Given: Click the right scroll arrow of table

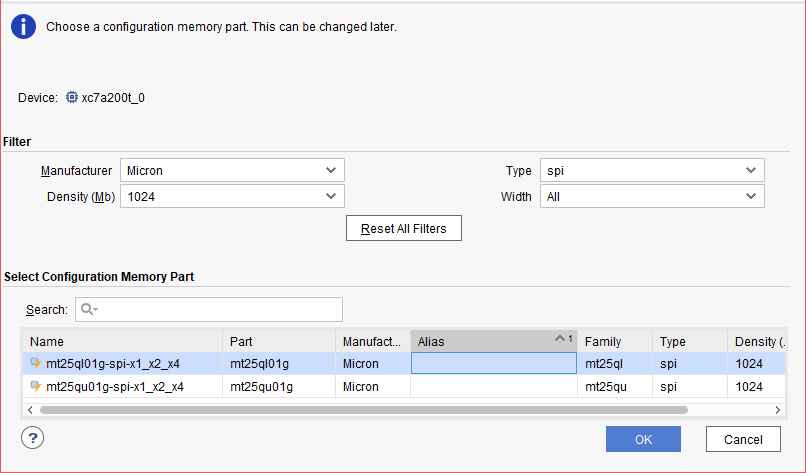Looking at the screenshot, I should 777,410.
